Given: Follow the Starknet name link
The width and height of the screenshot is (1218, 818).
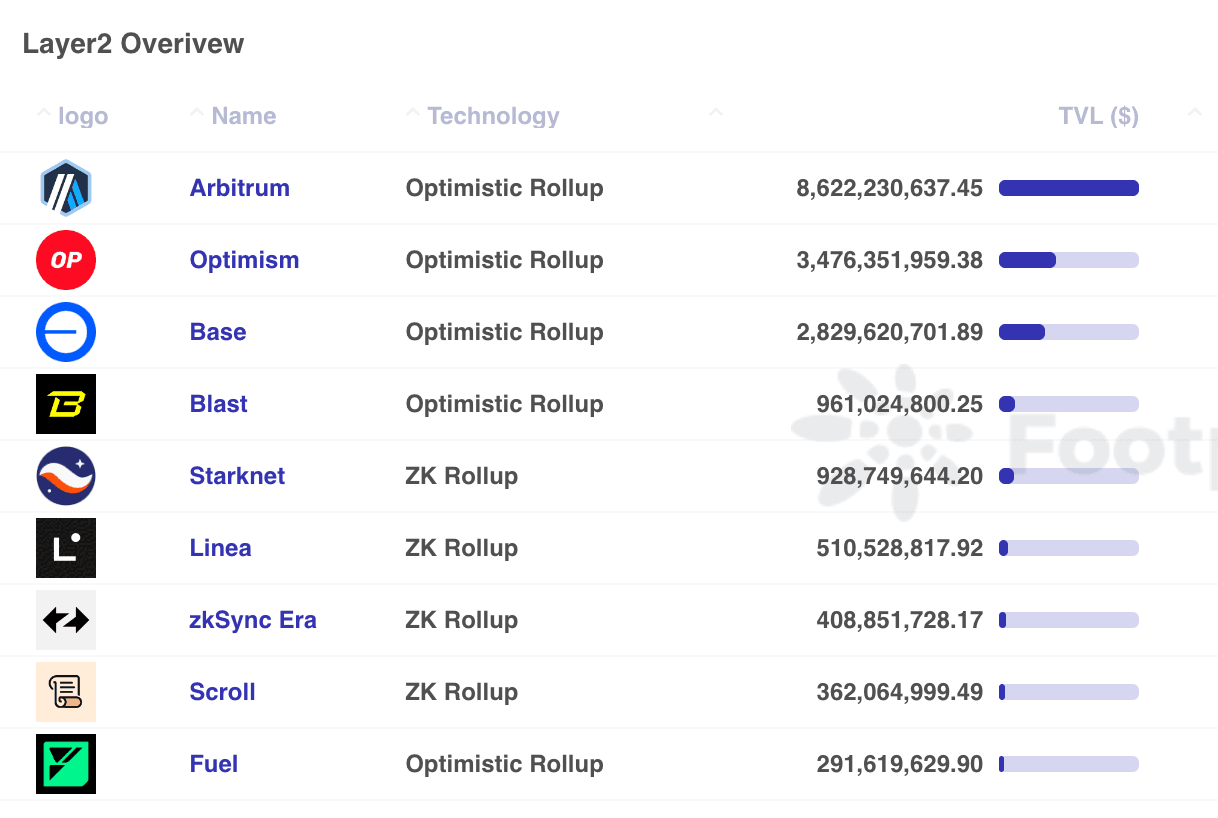Looking at the screenshot, I should coord(238,476).
